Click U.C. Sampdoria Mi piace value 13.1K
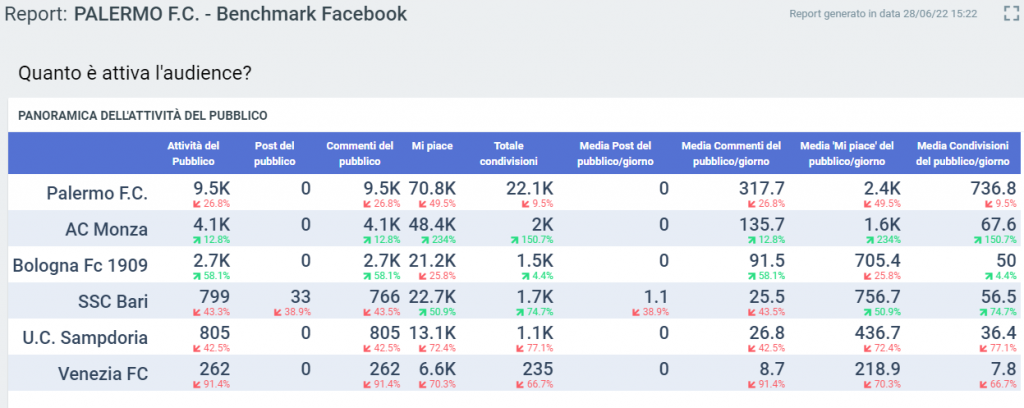 [x=432, y=334]
